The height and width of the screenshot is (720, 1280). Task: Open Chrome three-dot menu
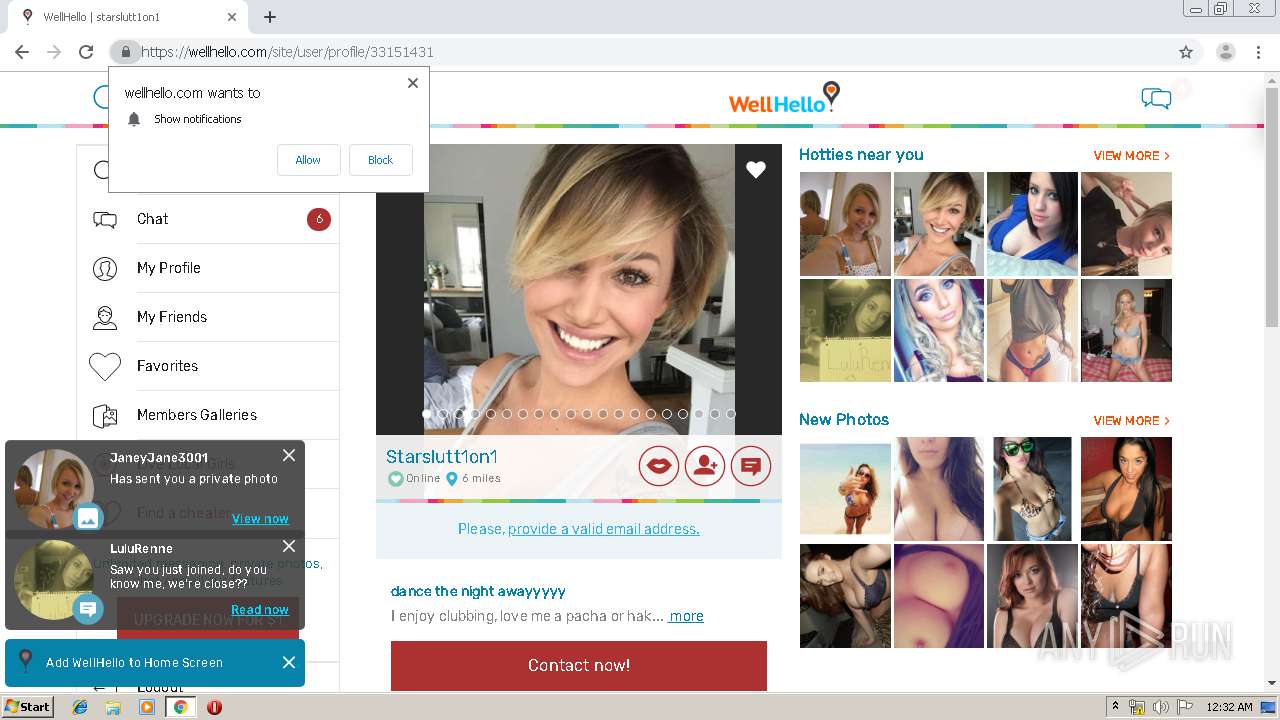(x=1259, y=52)
